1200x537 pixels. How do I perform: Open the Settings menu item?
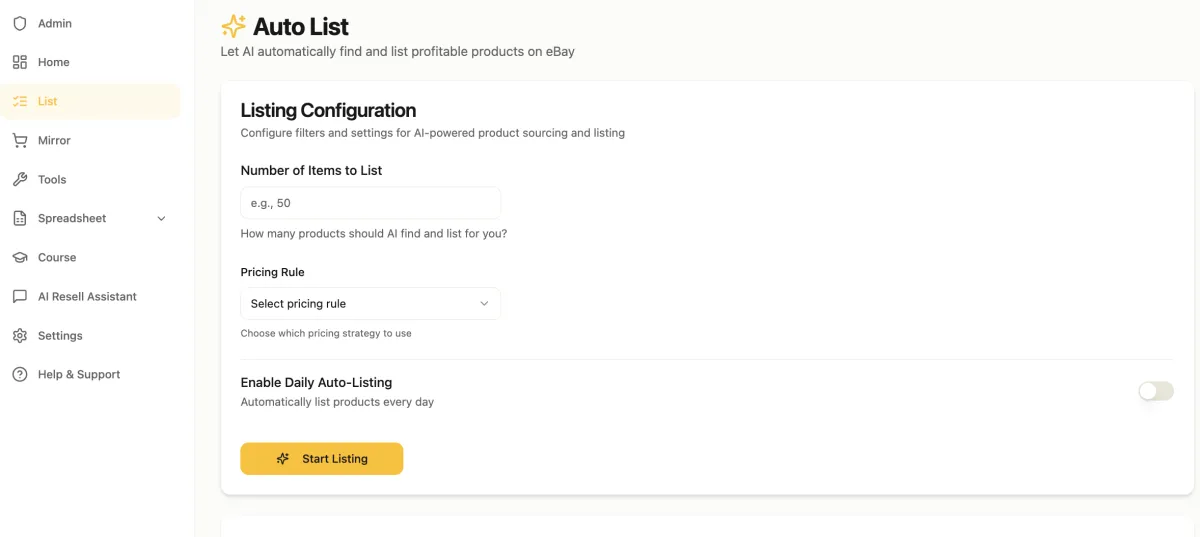coord(60,335)
